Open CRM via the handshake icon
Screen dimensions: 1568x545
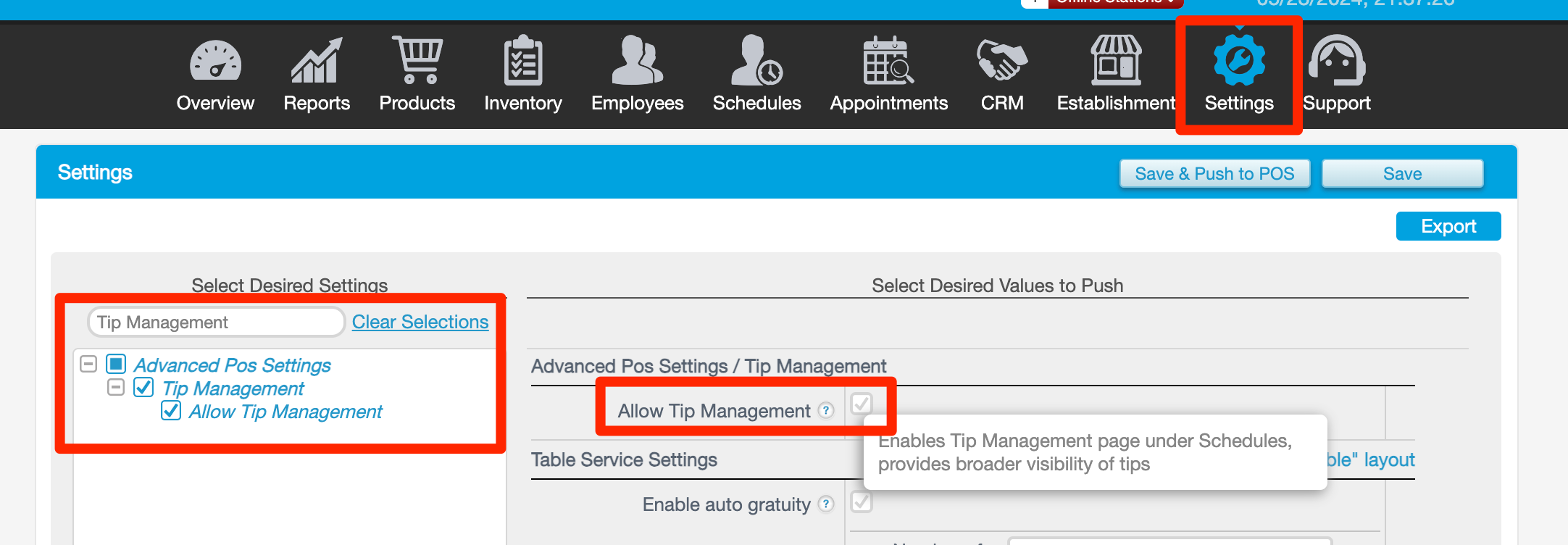pos(1001,61)
